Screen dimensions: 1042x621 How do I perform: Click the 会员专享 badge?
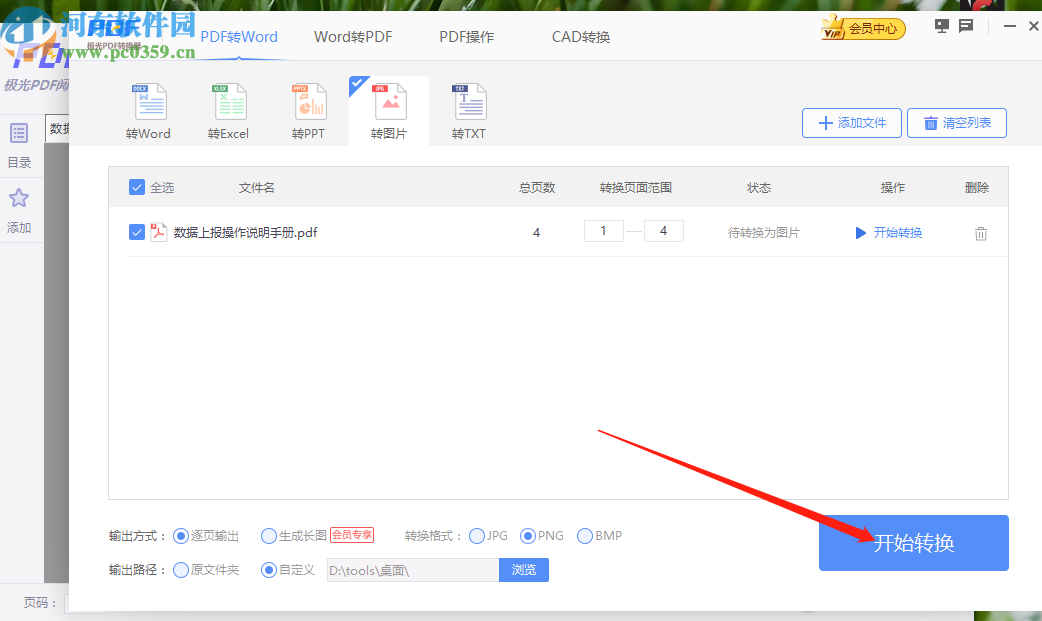(x=352, y=535)
